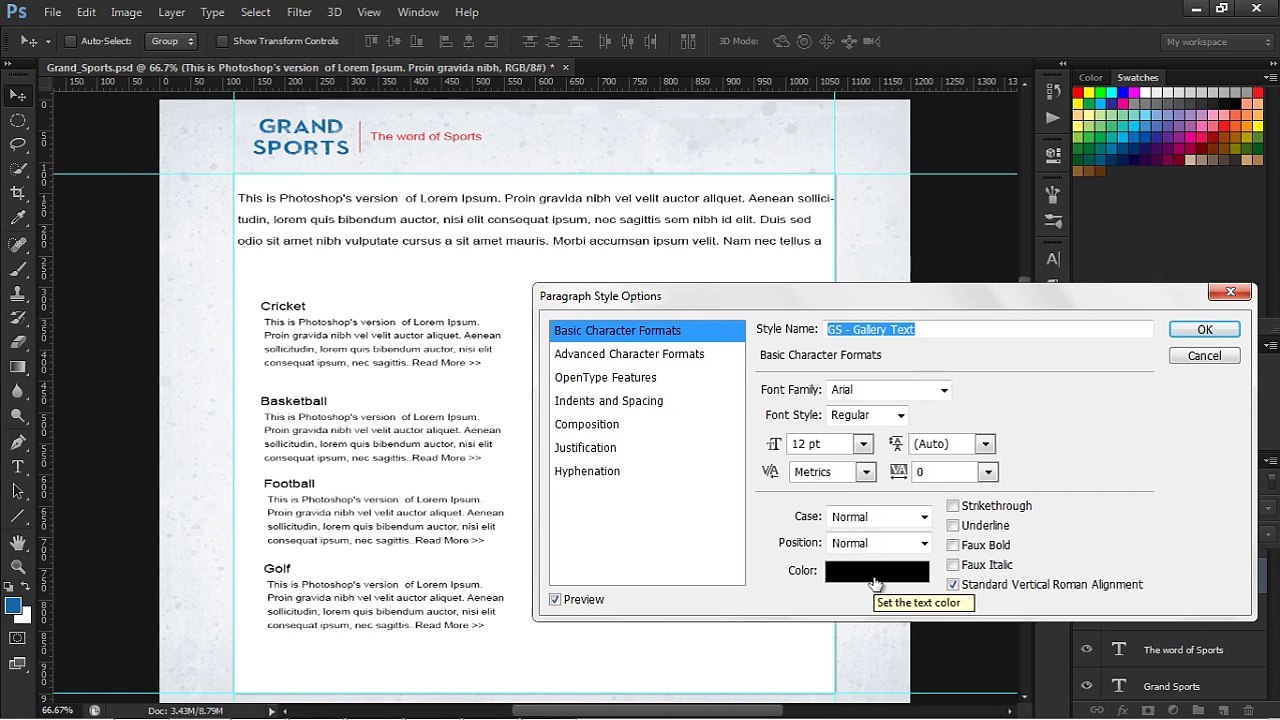1280x720 pixels.
Task: Select the Hand tool
Action: 18,542
